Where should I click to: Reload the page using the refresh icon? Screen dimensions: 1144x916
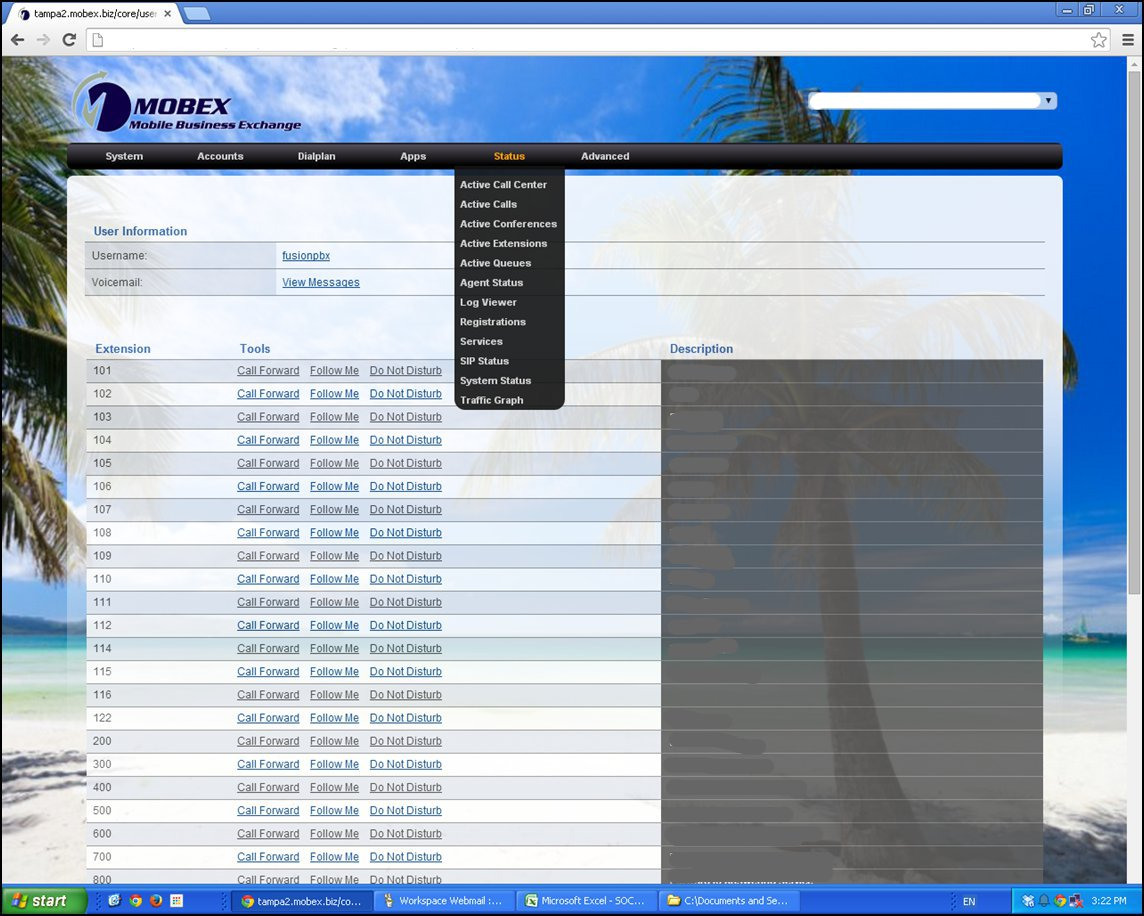pyautogui.click(x=68, y=40)
